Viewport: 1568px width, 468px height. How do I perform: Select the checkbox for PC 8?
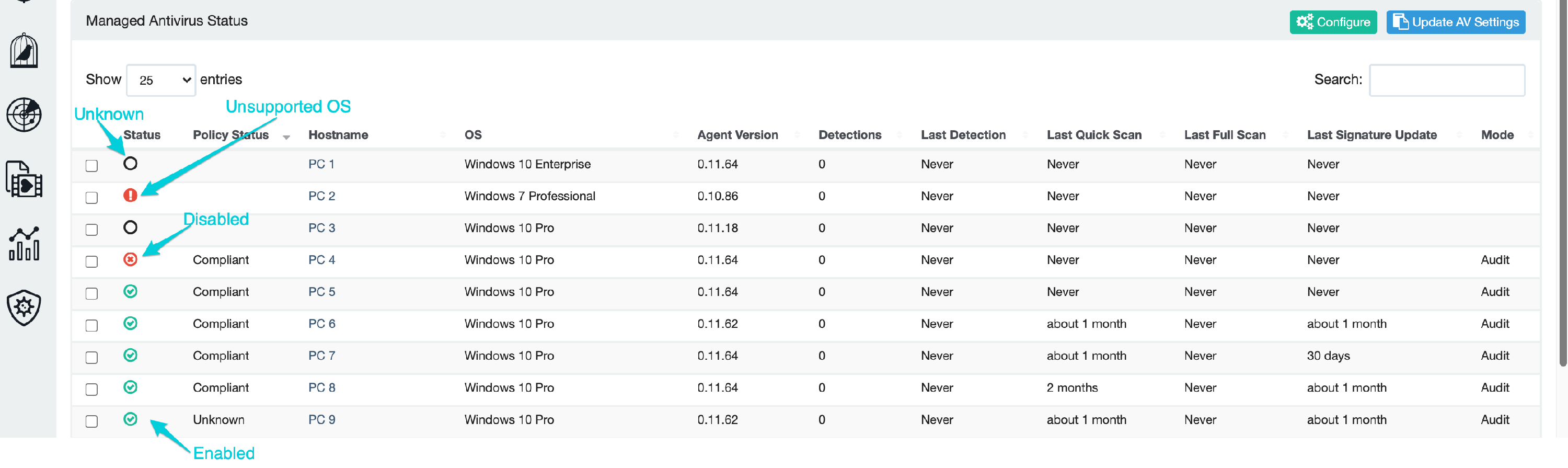pos(92,390)
